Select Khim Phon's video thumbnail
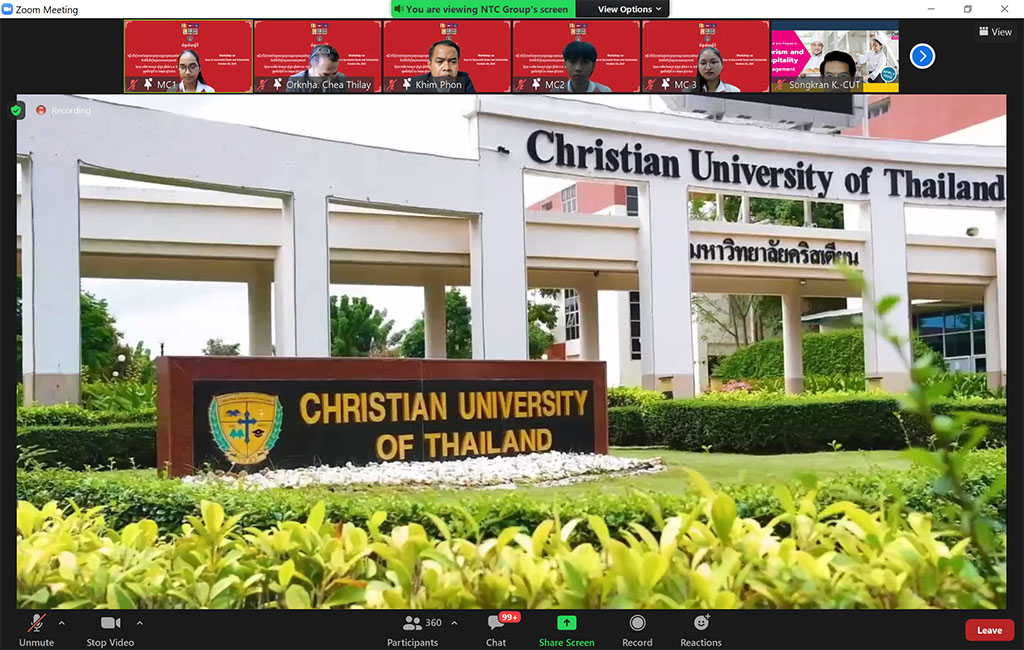1024x650 pixels. [x=447, y=56]
